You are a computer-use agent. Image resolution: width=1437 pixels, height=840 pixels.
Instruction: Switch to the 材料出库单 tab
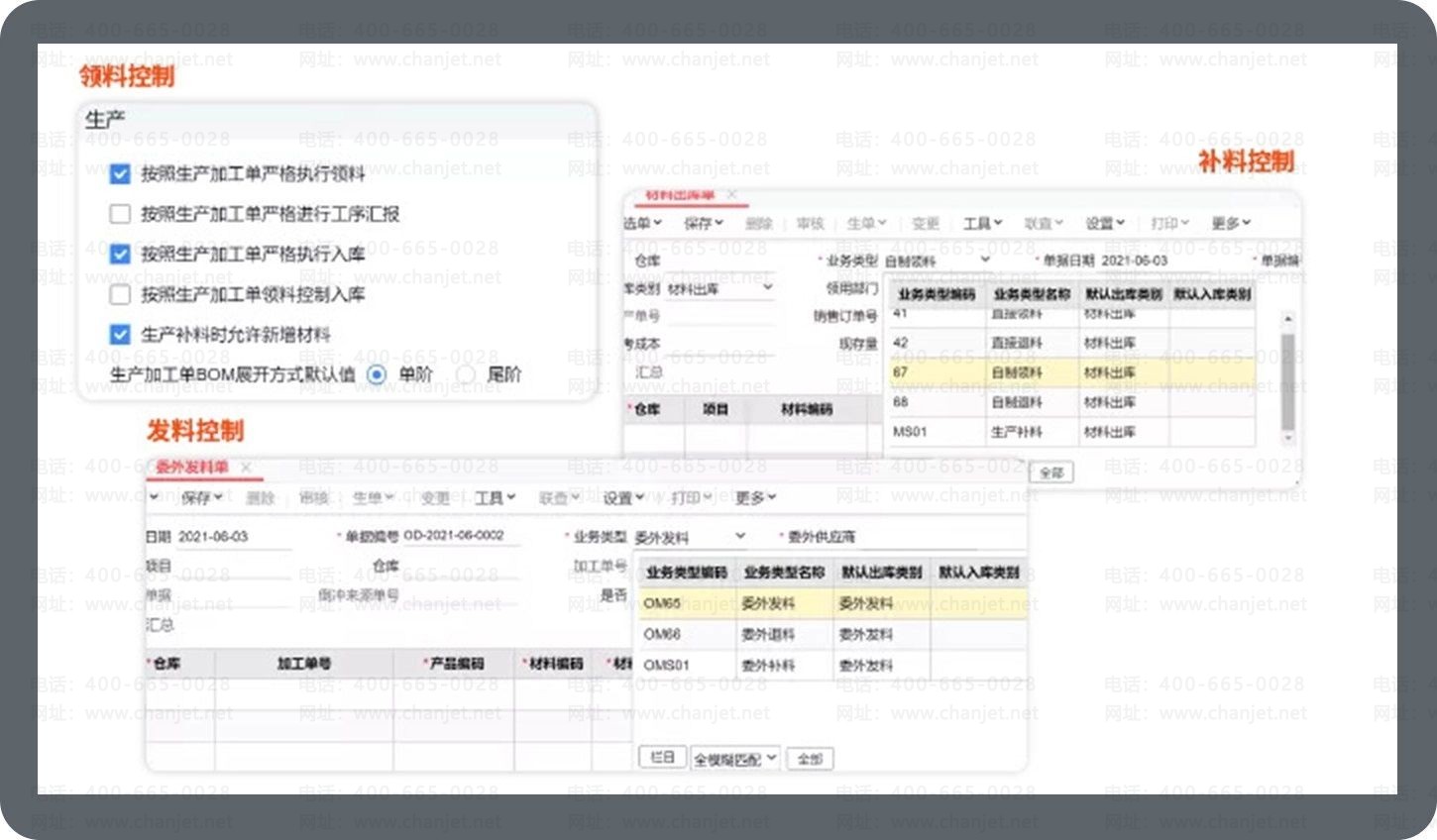pos(679,195)
